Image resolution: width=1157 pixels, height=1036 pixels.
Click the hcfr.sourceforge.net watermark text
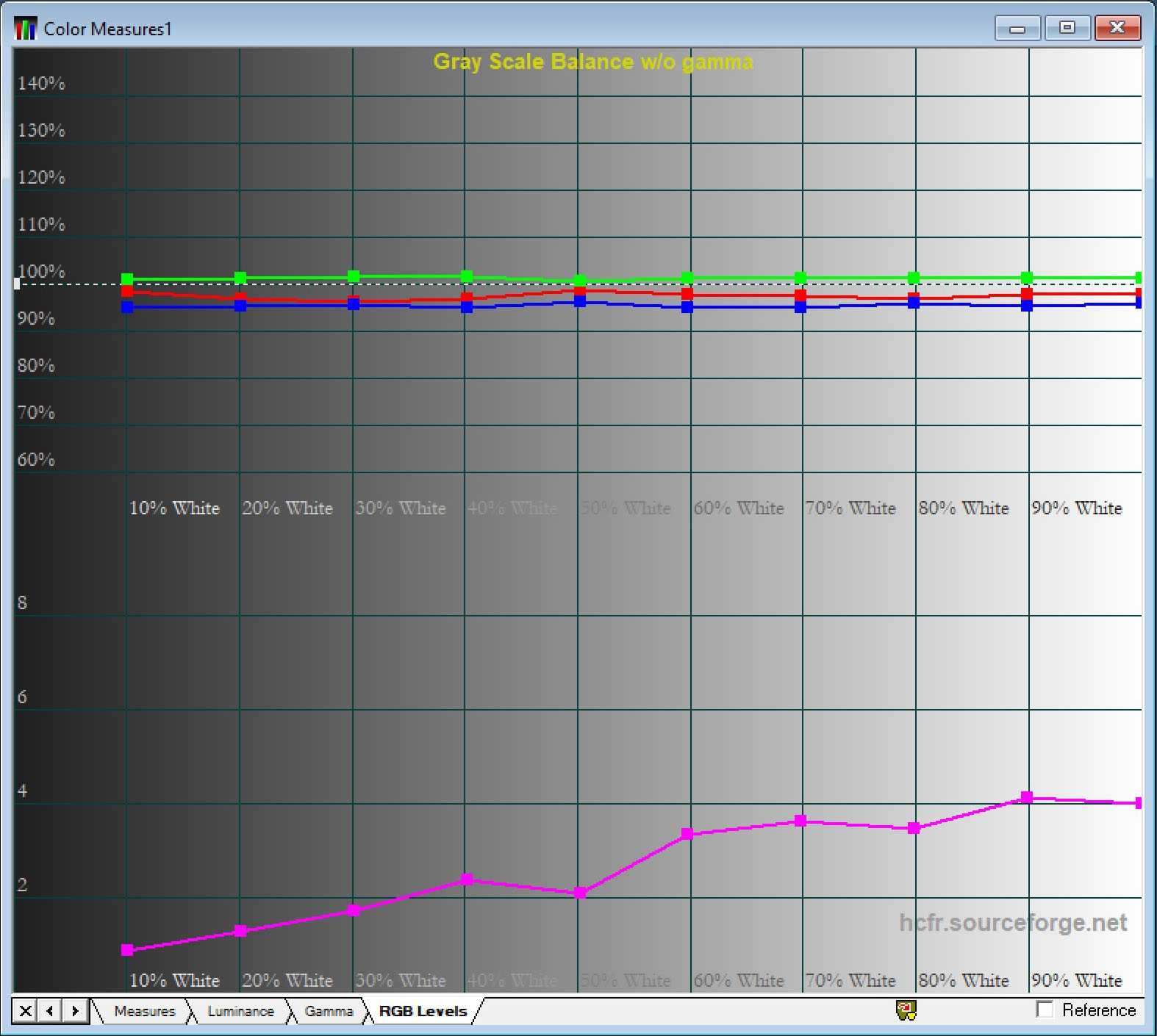pos(1012,922)
